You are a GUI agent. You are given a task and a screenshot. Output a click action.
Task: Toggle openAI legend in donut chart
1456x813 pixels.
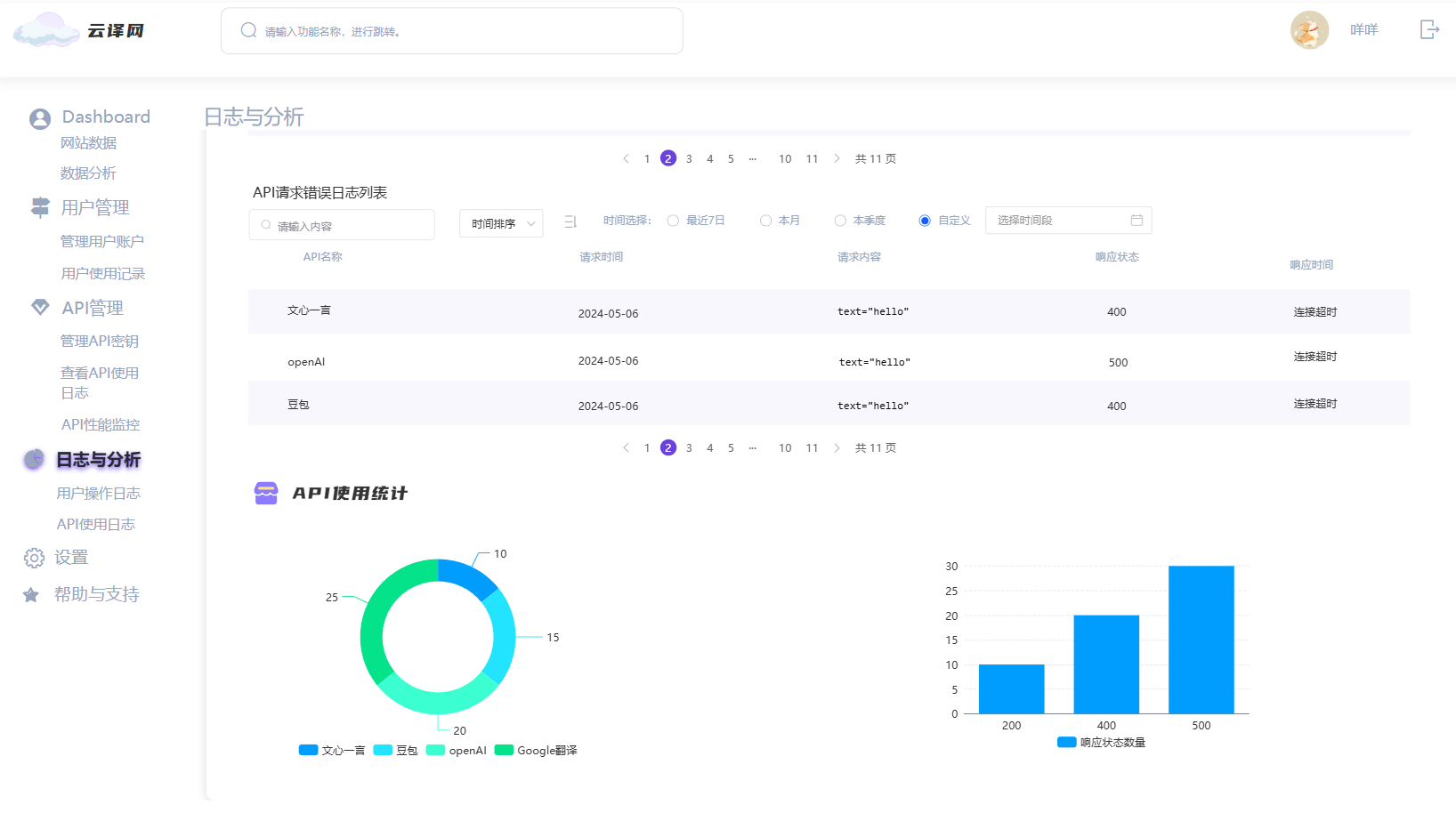(457, 750)
